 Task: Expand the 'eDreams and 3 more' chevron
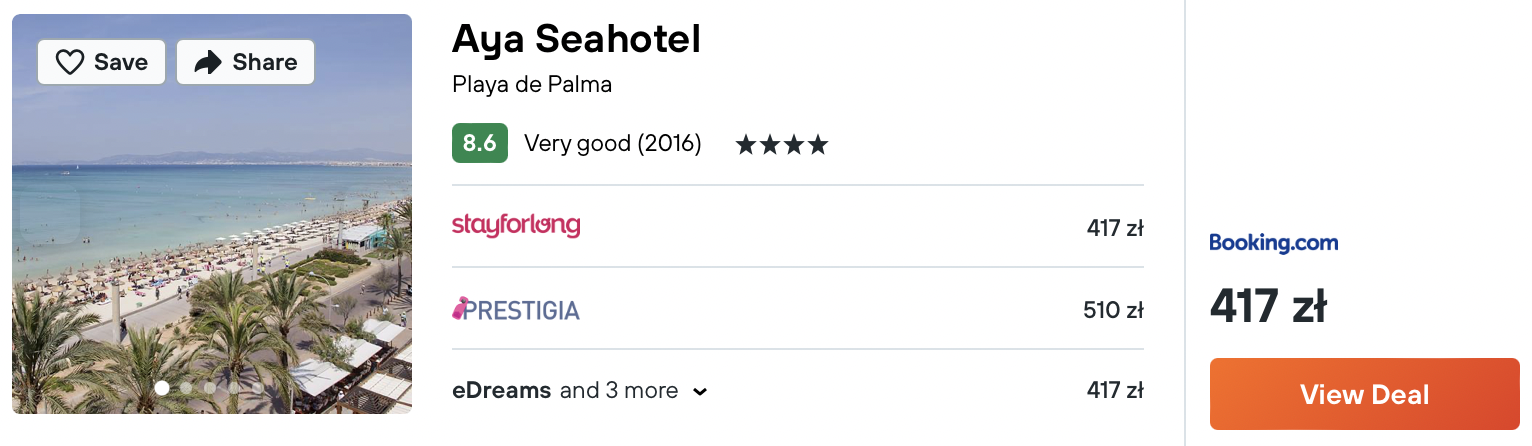(x=700, y=392)
